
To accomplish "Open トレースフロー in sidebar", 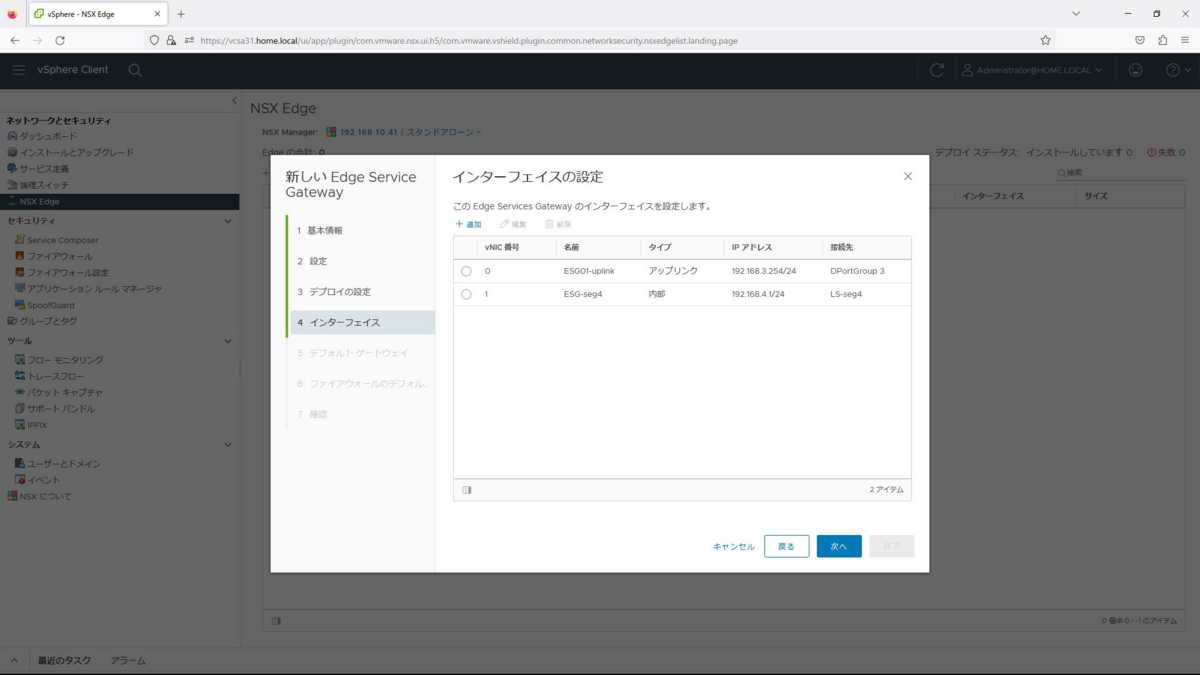I will coord(55,376).
